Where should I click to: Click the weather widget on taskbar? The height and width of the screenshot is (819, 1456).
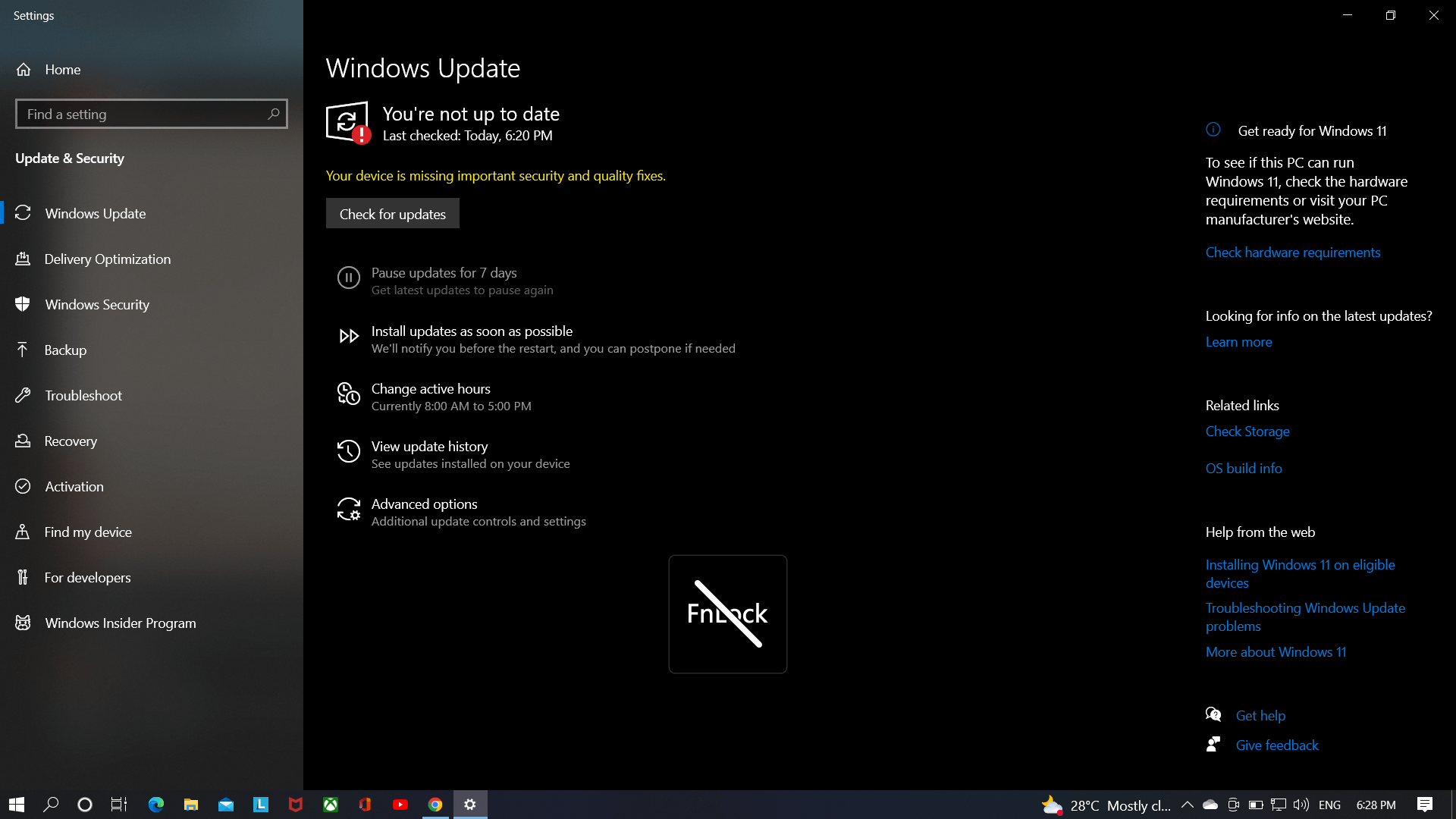(x=1106, y=805)
